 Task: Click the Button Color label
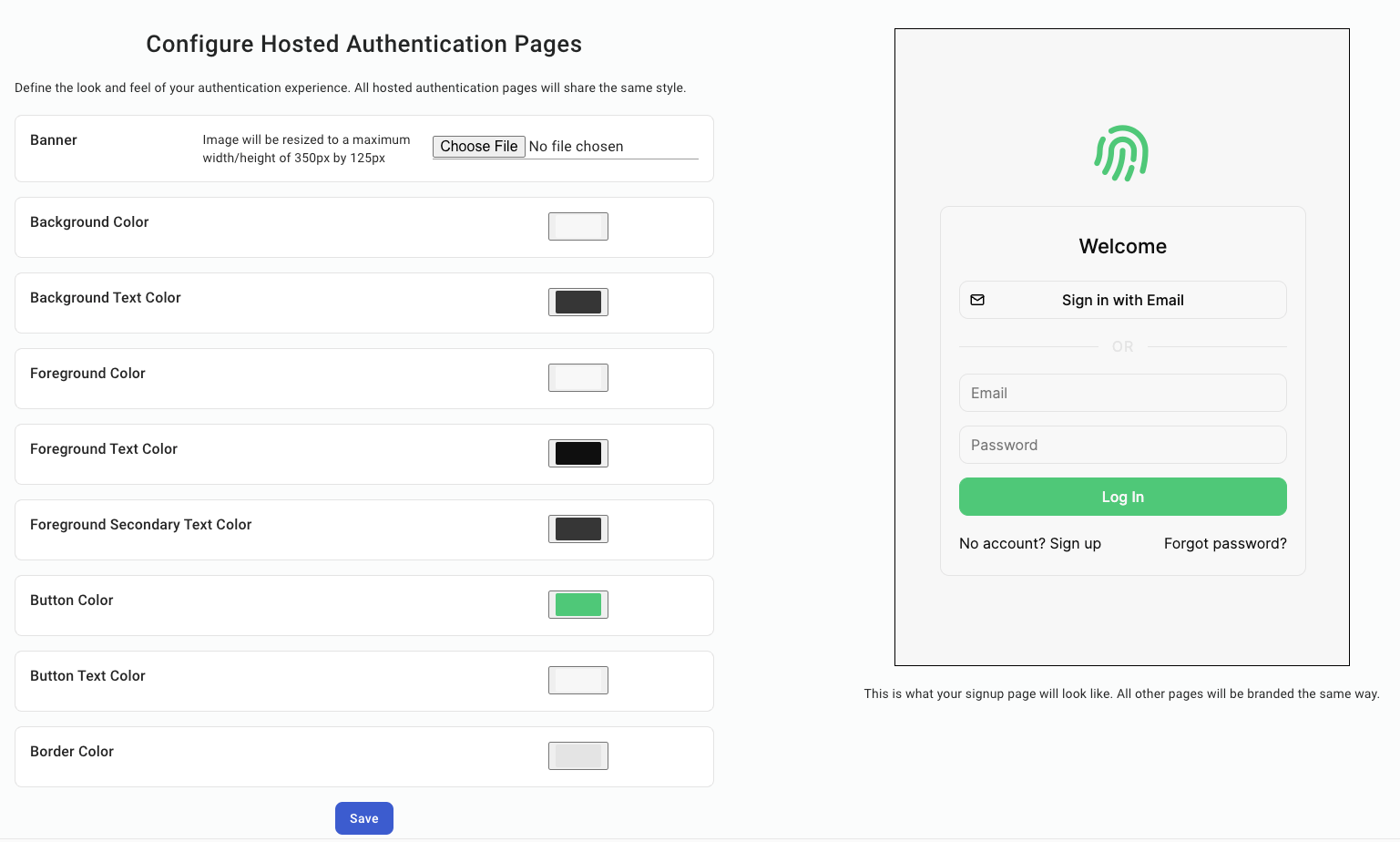[x=72, y=601]
